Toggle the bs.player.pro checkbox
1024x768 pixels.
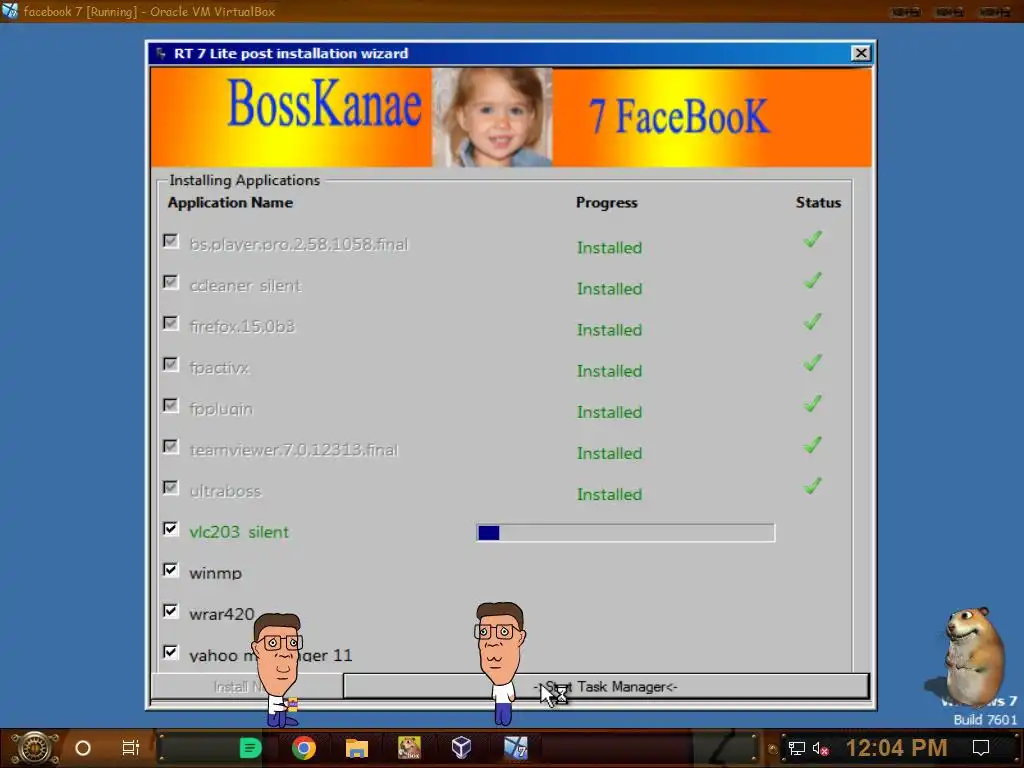point(171,241)
